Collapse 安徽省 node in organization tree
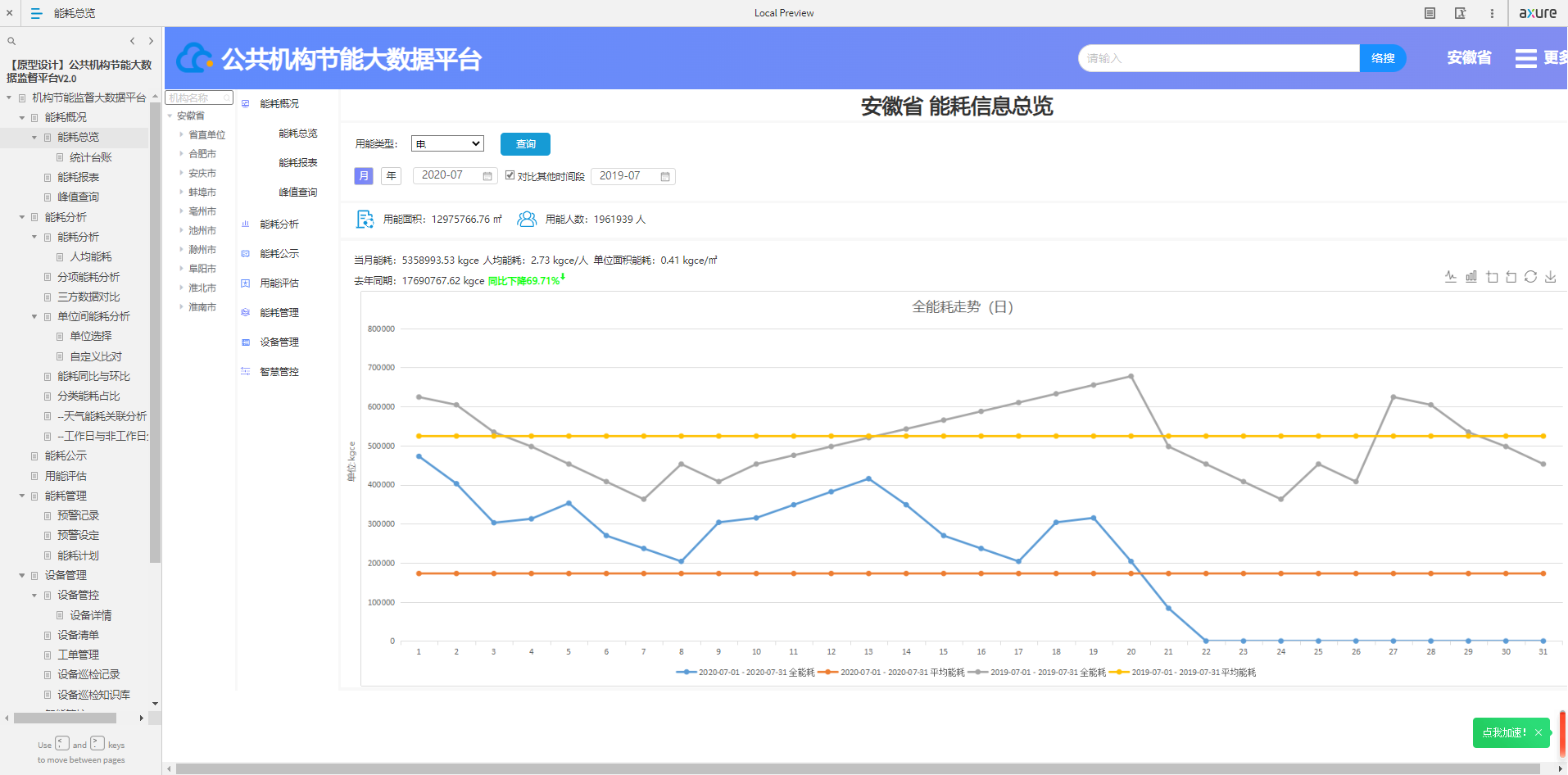This screenshot has height=775, width=1568. (170, 116)
